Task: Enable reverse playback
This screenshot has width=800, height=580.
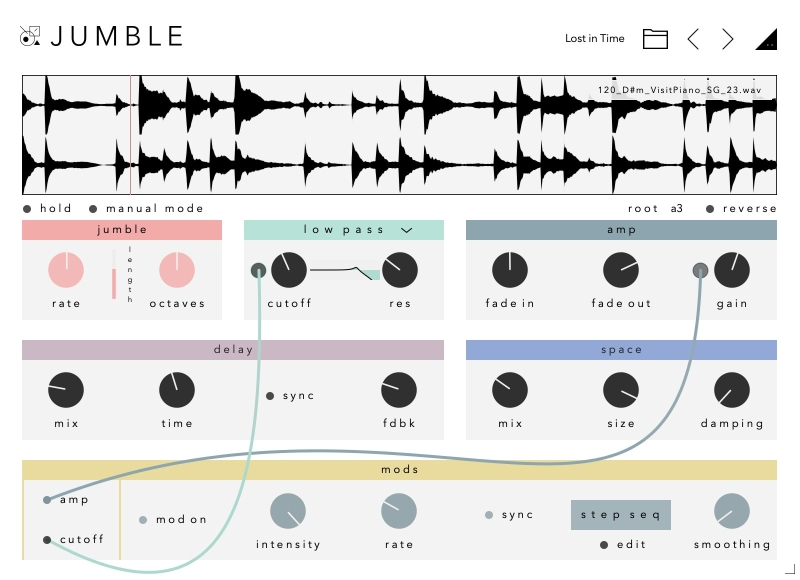Action: click(x=712, y=208)
